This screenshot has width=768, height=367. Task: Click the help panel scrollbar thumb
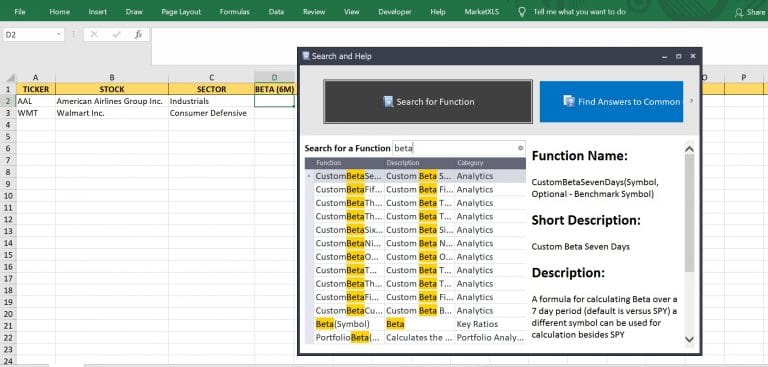click(689, 213)
